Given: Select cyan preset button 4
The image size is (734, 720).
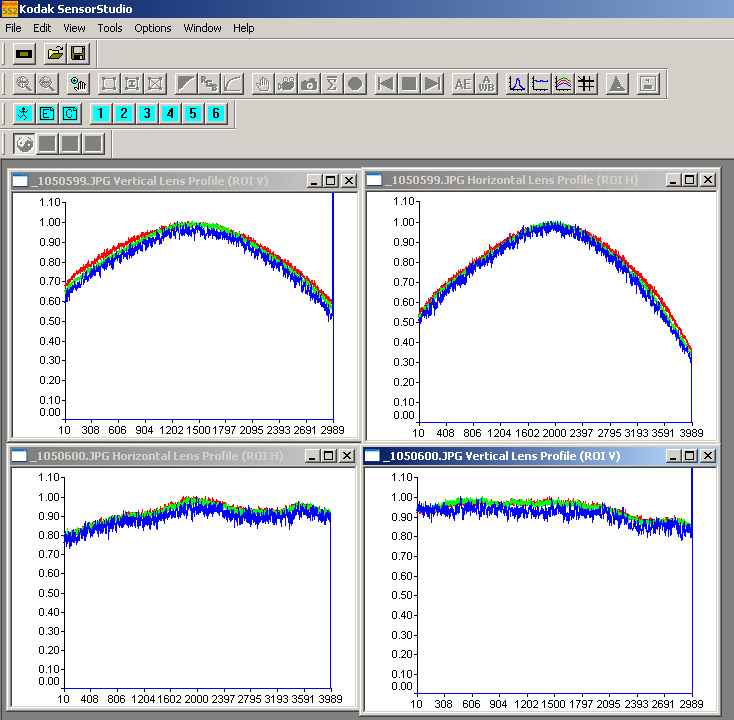Looking at the screenshot, I should [x=170, y=114].
